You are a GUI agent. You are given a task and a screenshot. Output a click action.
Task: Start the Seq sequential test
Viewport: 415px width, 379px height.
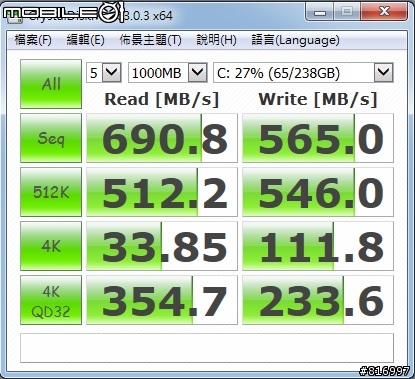pos(51,138)
